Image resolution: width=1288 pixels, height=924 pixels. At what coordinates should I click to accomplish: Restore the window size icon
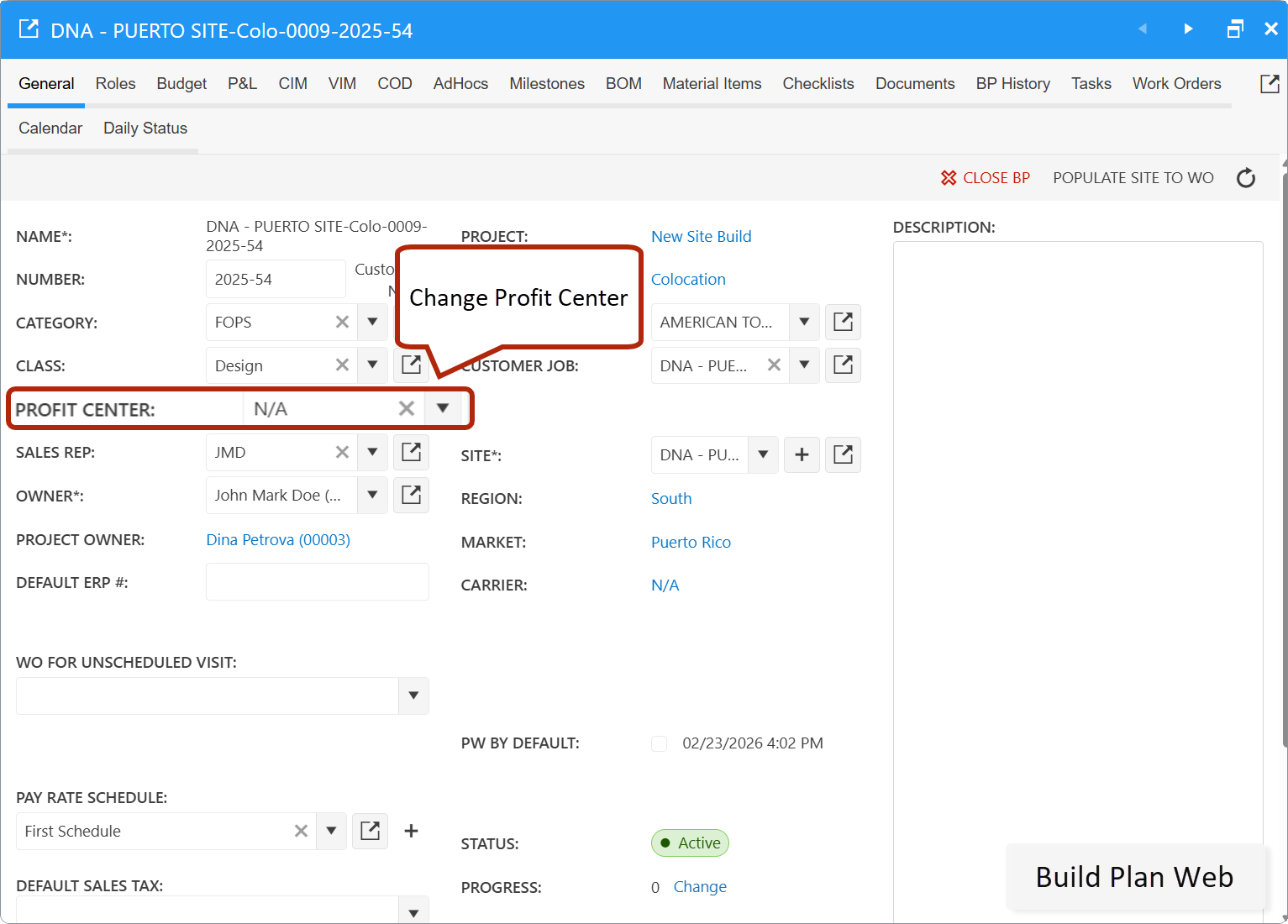(1234, 29)
